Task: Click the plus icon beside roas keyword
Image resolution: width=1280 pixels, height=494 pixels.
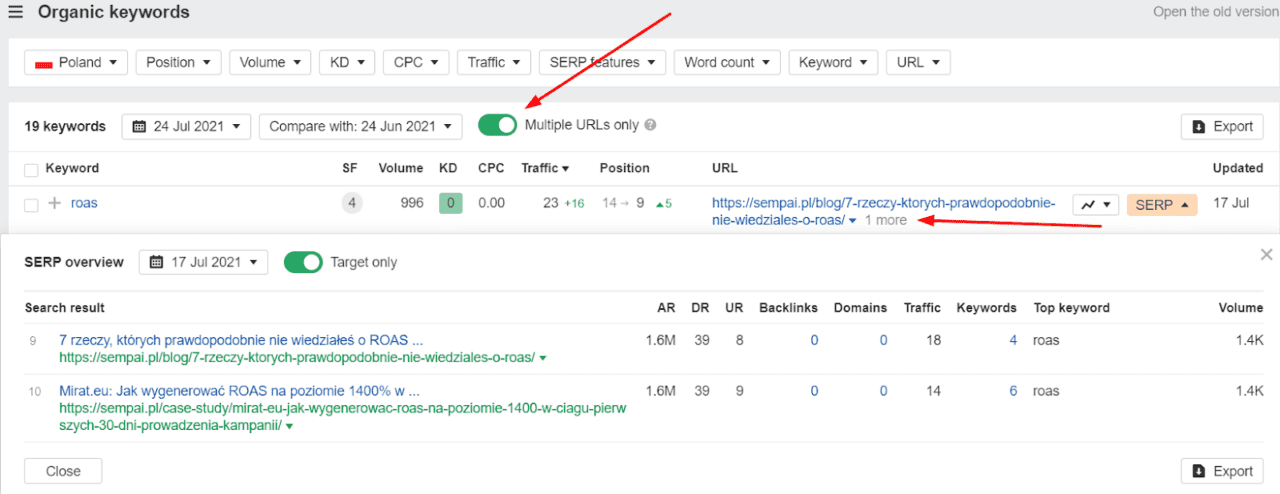Action: coord(55,203)
